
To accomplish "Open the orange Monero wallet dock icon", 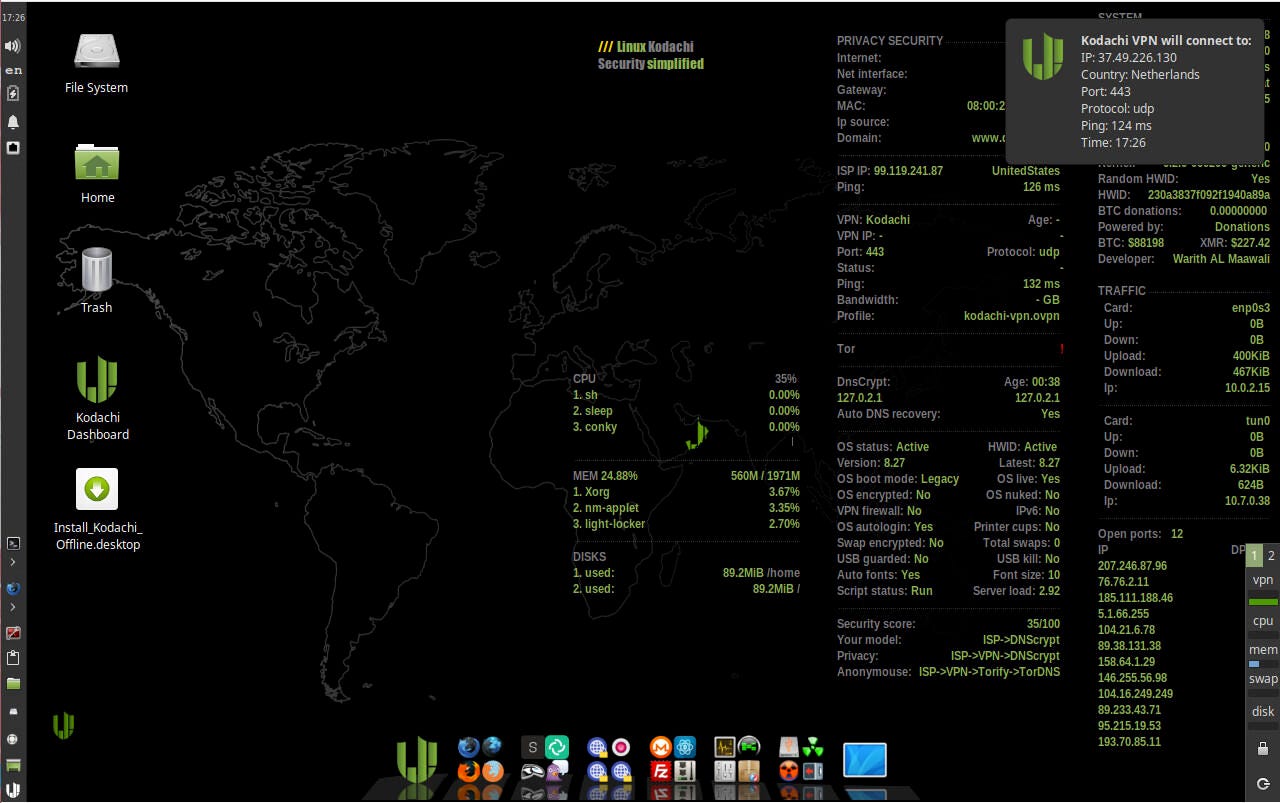I will click(x=660, y=747).
